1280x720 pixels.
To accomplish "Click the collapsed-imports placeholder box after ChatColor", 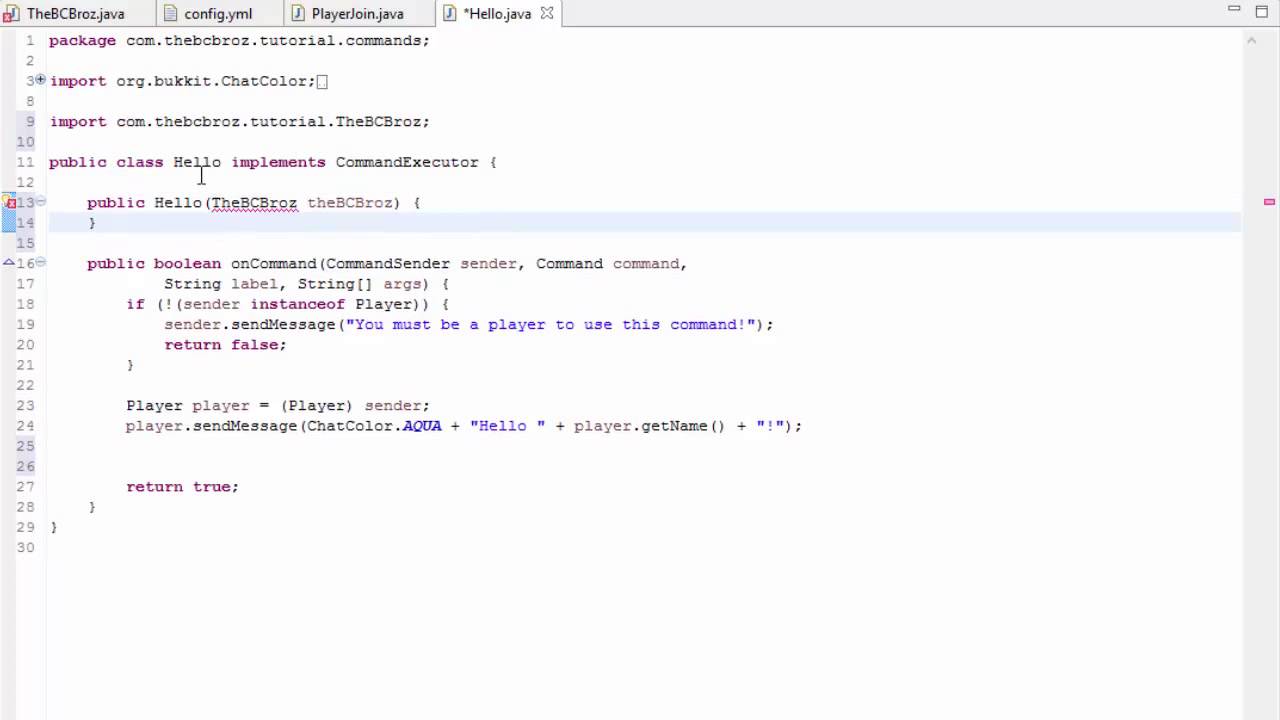I will tap(322, 81).
